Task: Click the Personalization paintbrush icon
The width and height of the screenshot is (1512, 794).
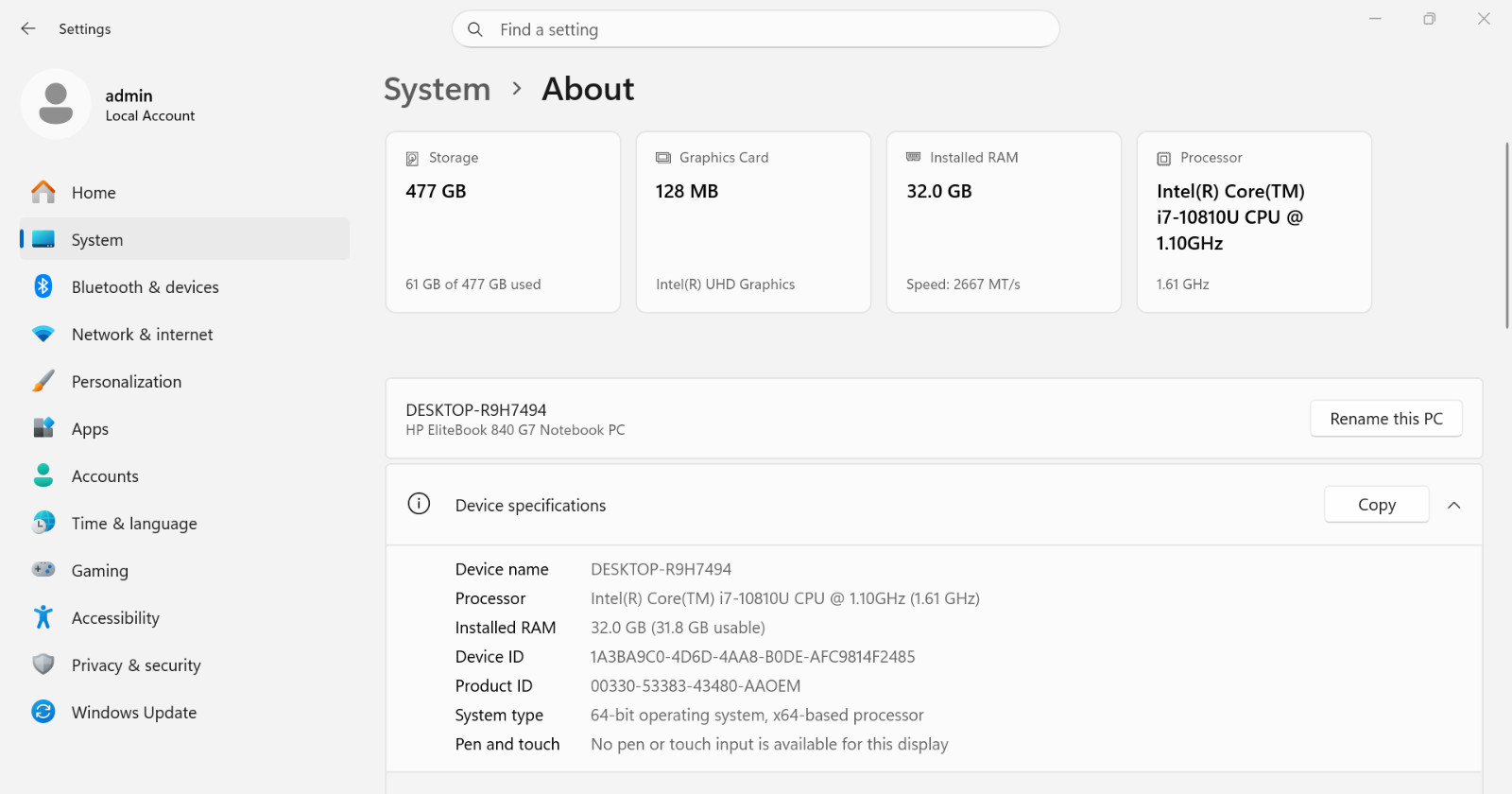Action: coord(43,381)
